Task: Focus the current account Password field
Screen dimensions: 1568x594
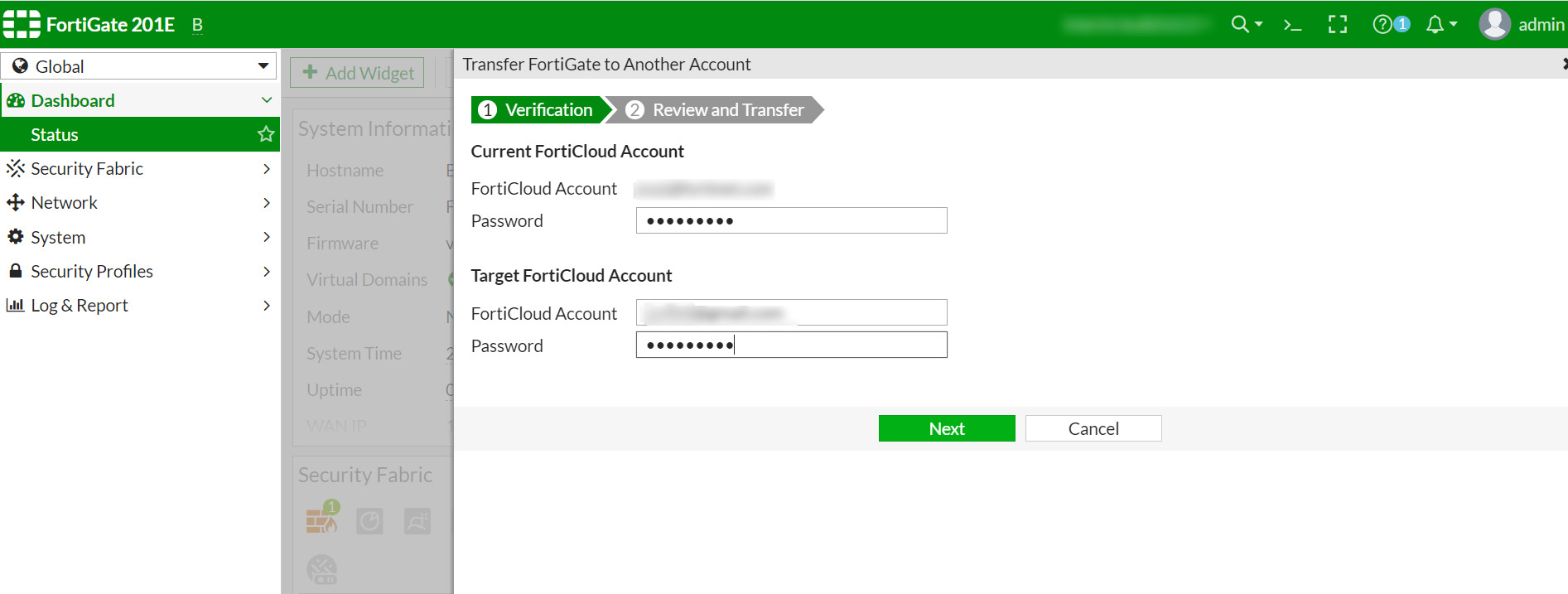Action: pos(791,221)
